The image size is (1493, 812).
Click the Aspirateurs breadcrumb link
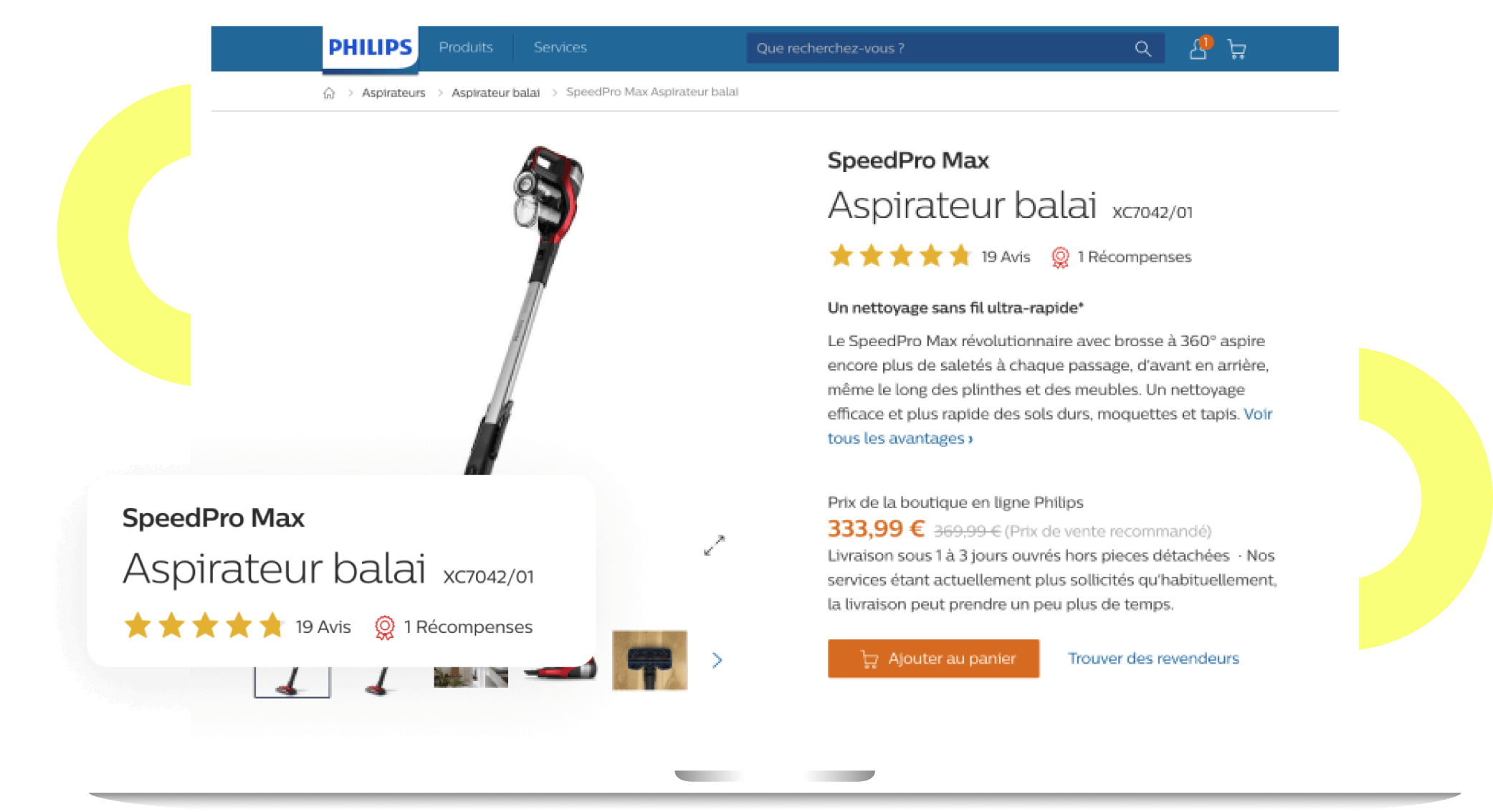393,92
